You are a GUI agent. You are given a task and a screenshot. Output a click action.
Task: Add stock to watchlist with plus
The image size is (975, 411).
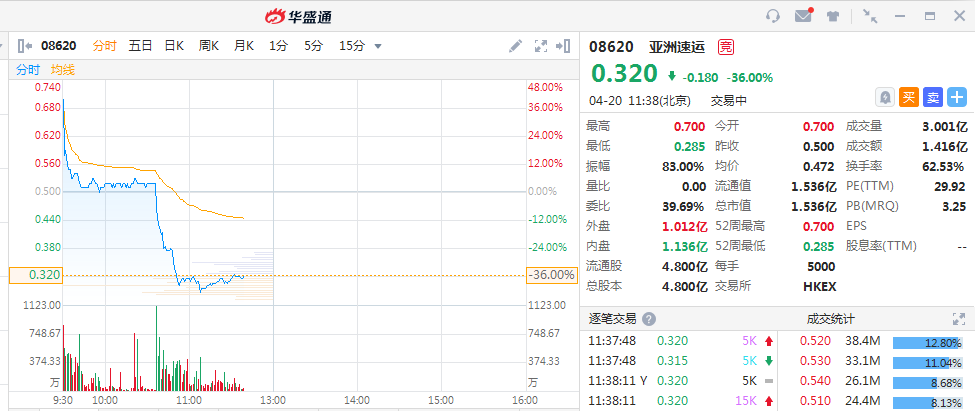(957, 97)
